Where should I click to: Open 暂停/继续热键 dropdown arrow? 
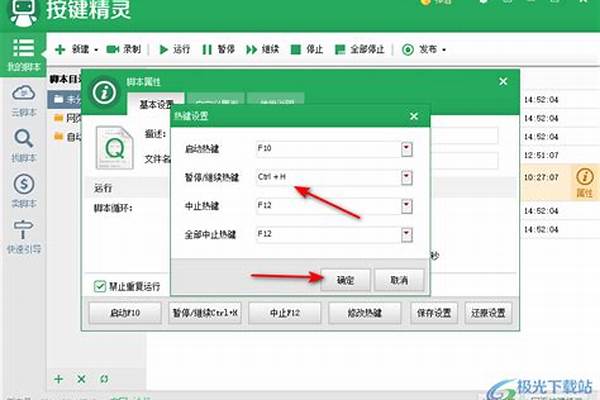click(x=406, y=177)
